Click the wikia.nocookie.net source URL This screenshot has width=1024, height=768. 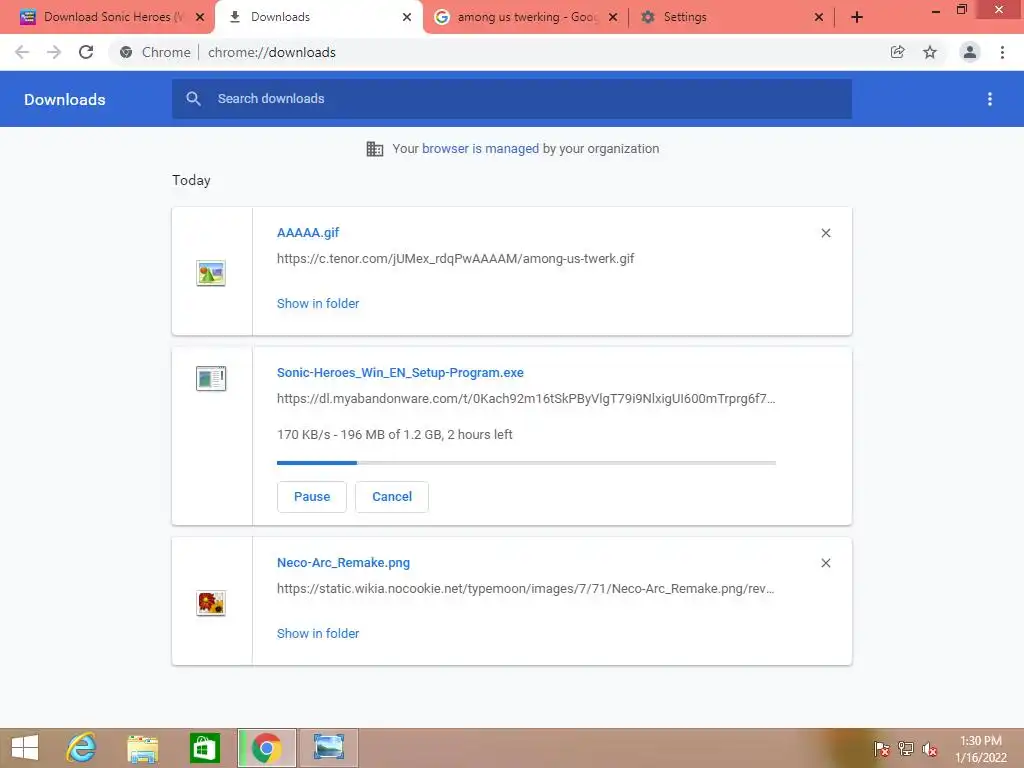point(525,589)
